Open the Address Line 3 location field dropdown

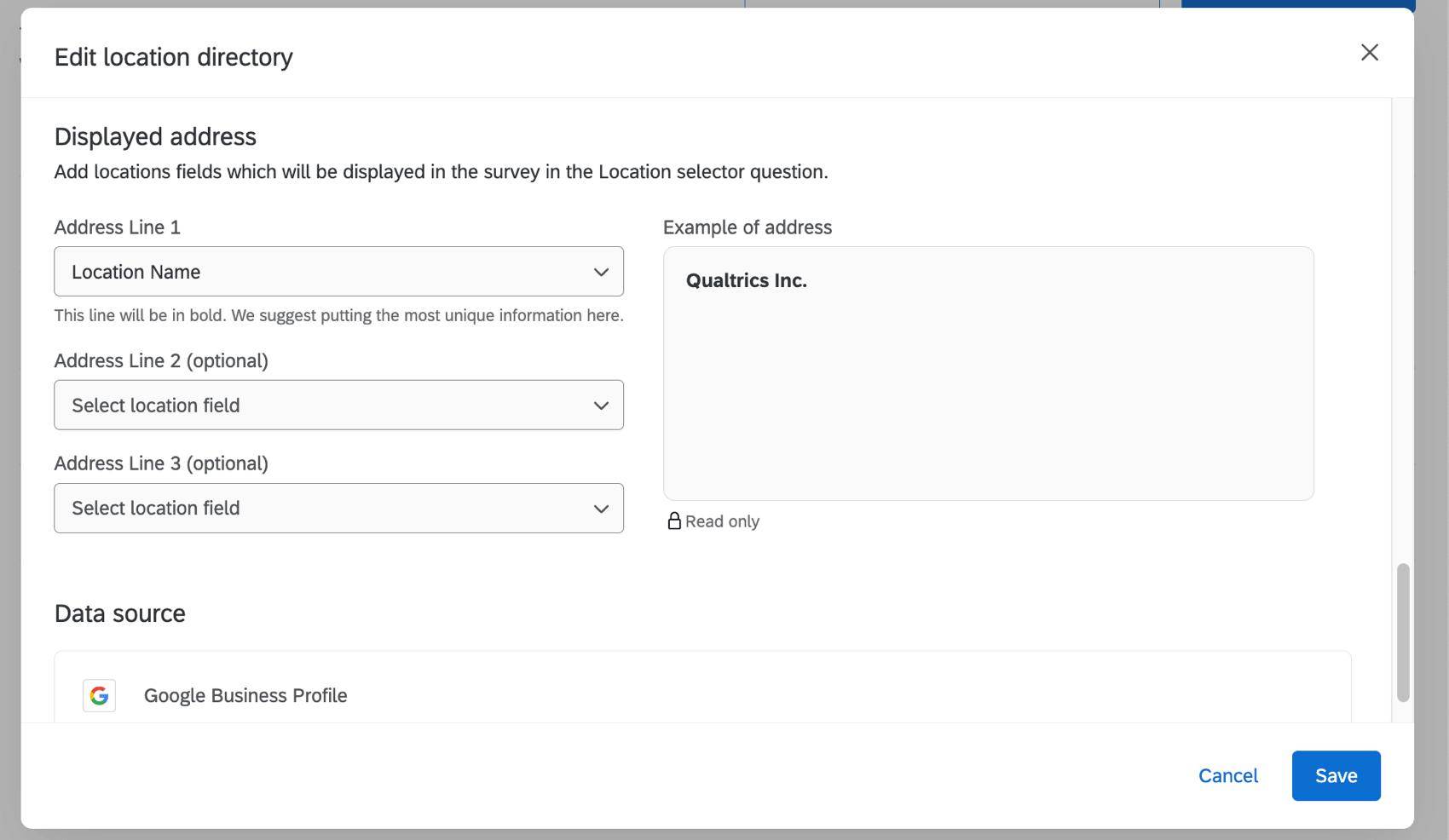click(338, 508)
